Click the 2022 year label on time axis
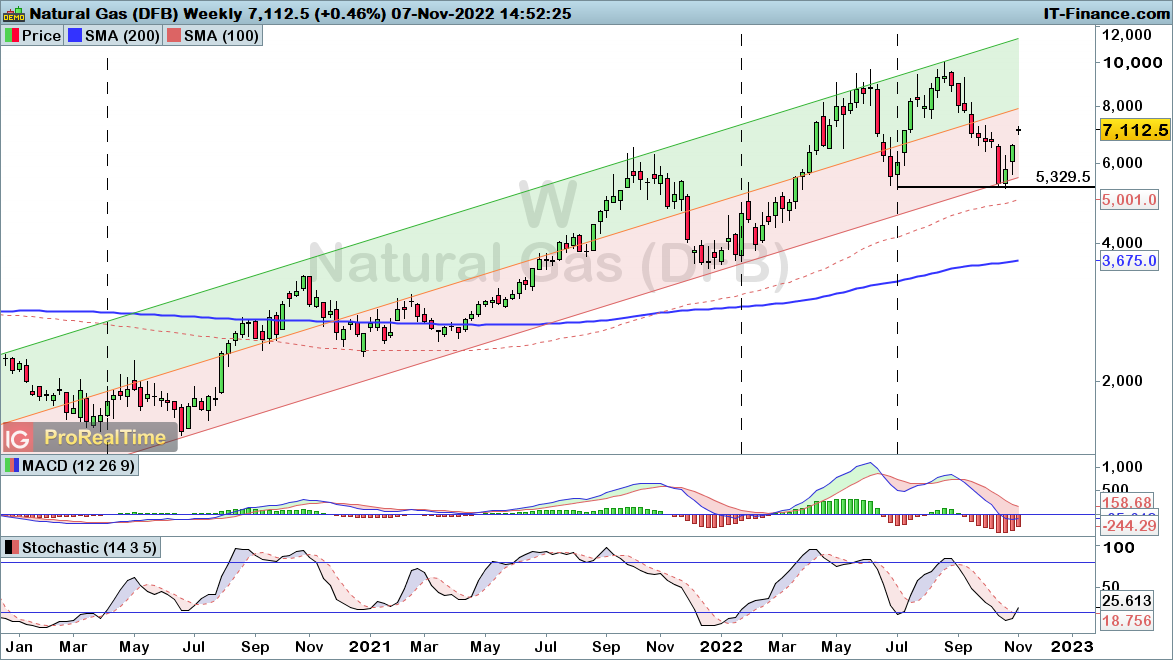 [x=720, y=646]
